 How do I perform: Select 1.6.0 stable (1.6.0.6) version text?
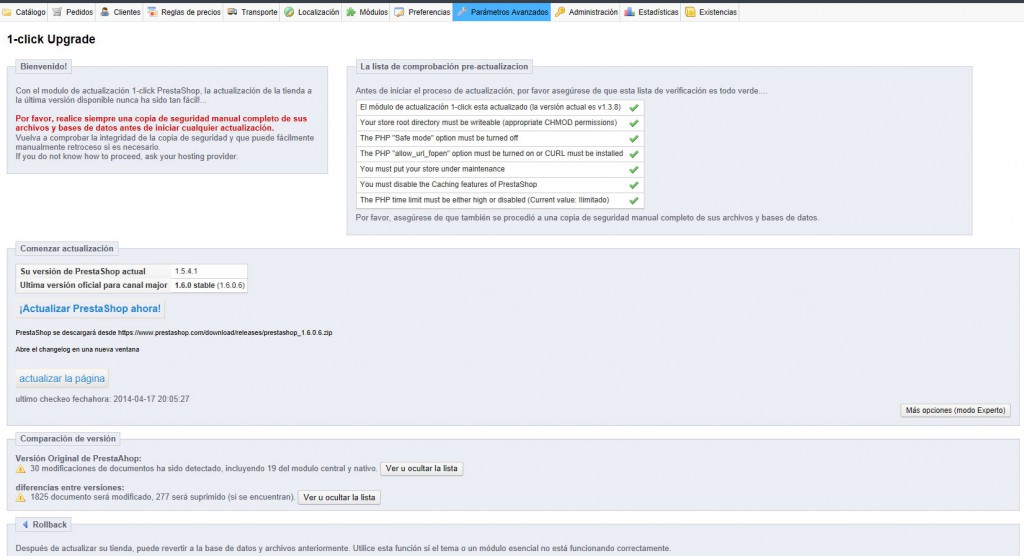click(210, 286)
